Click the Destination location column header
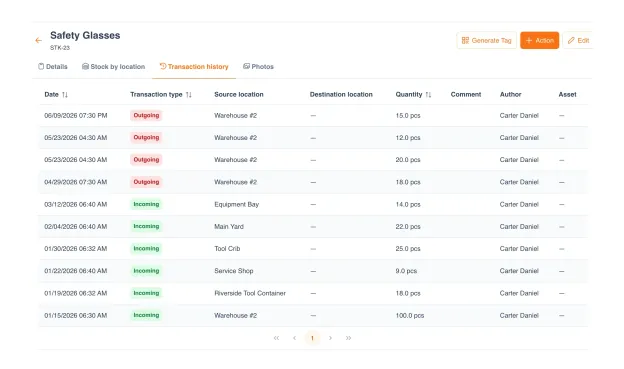Image resolution: width=624 pixels, height=369 pixels. [x=341, y=95]
